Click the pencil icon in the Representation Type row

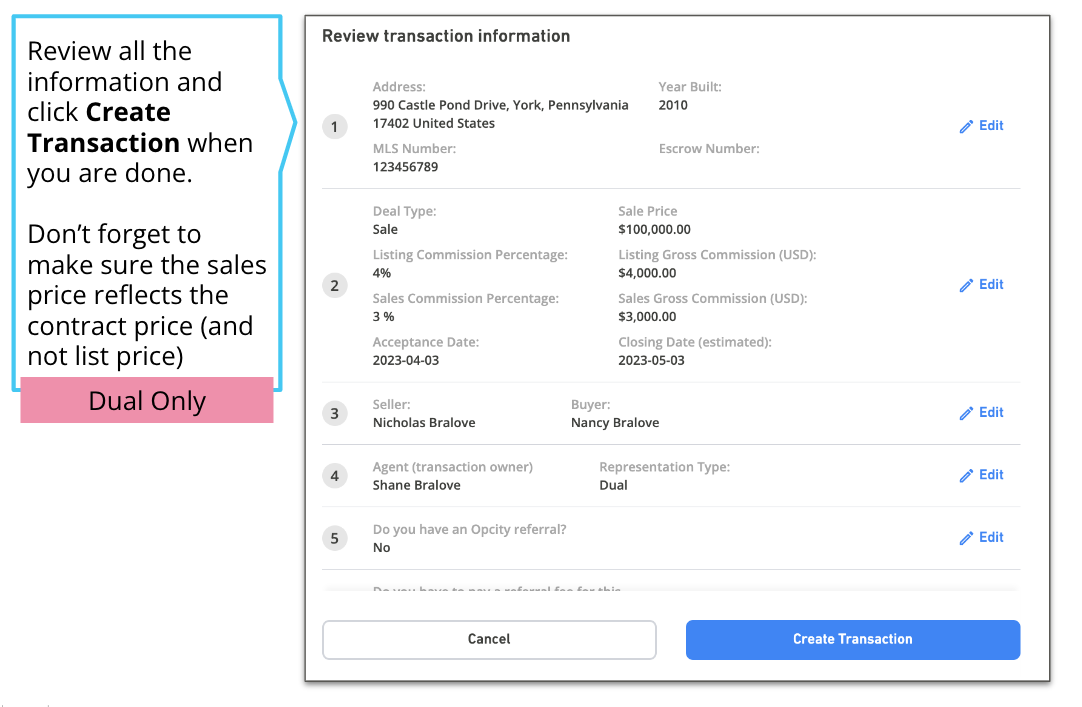pyautogui.click(x=966, y=475)
